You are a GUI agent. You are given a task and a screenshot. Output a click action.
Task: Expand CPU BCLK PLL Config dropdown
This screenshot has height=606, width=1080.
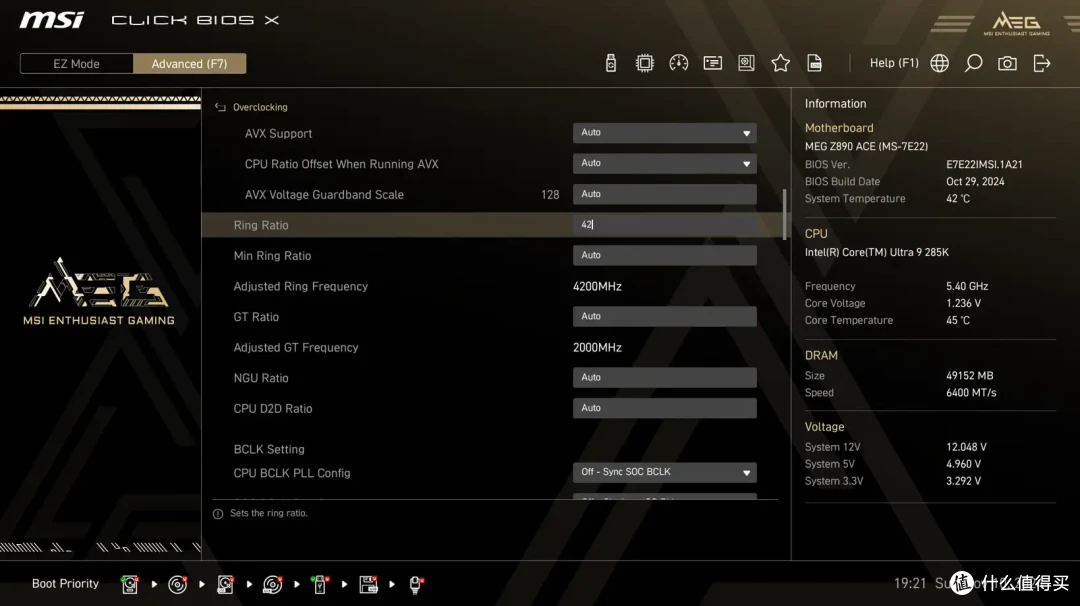[665, 472]
